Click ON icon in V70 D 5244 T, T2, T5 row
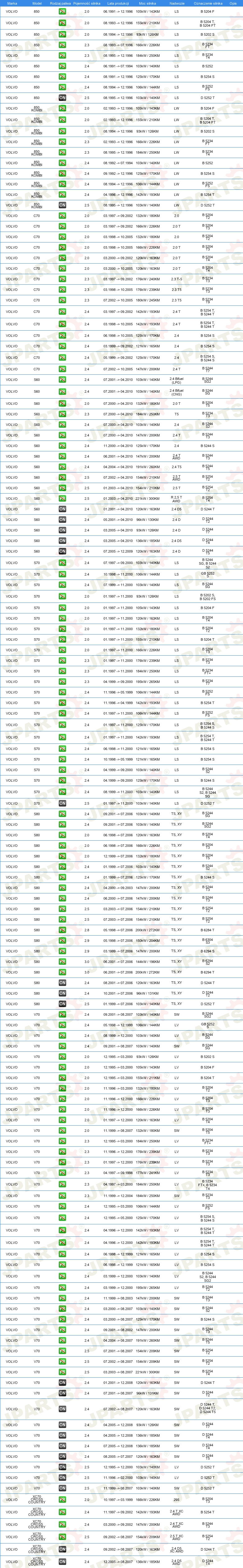The height and width of the screenshot is (1568, 243). [62, 1409]
